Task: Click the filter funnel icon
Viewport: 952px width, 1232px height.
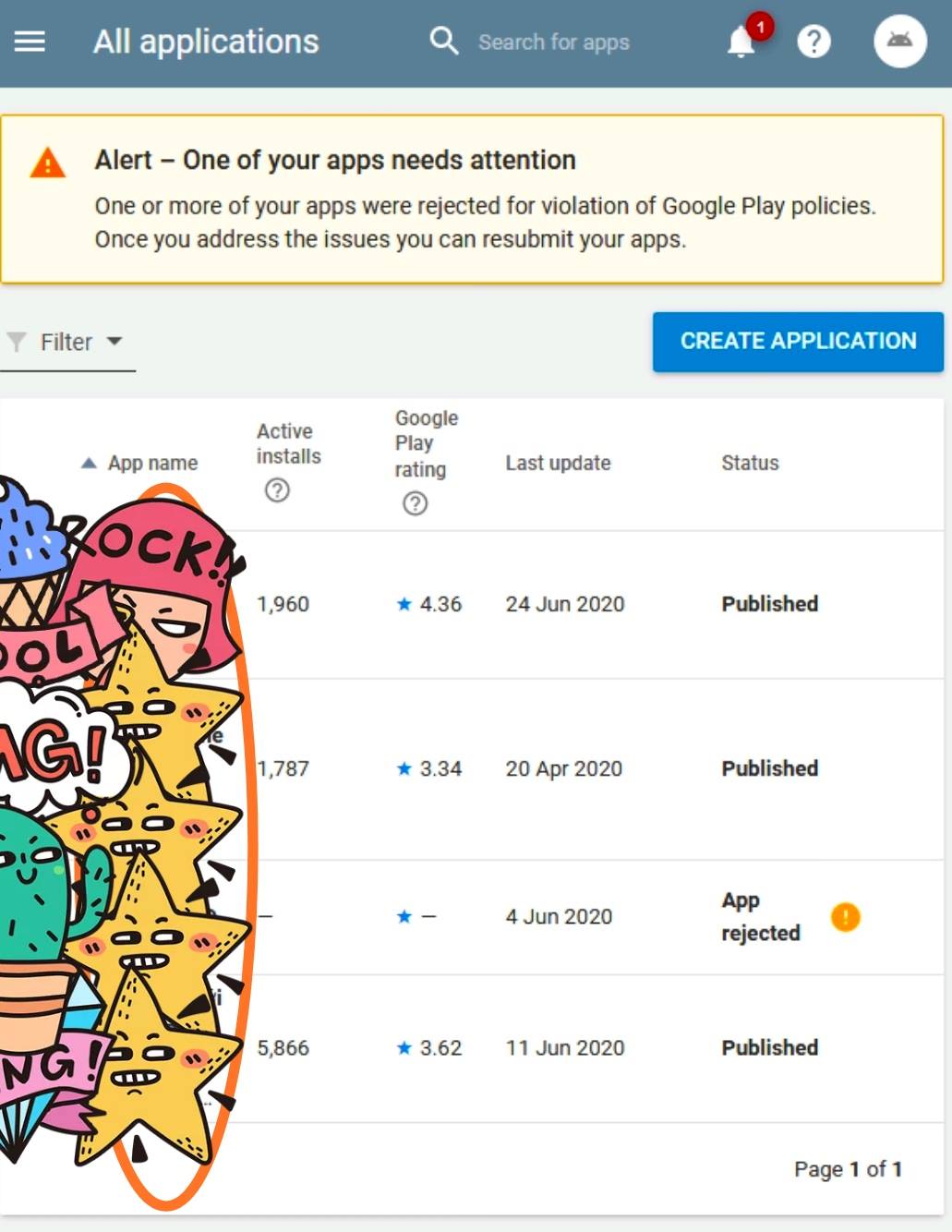Action: pyautogui.click(x=16, y=342)
